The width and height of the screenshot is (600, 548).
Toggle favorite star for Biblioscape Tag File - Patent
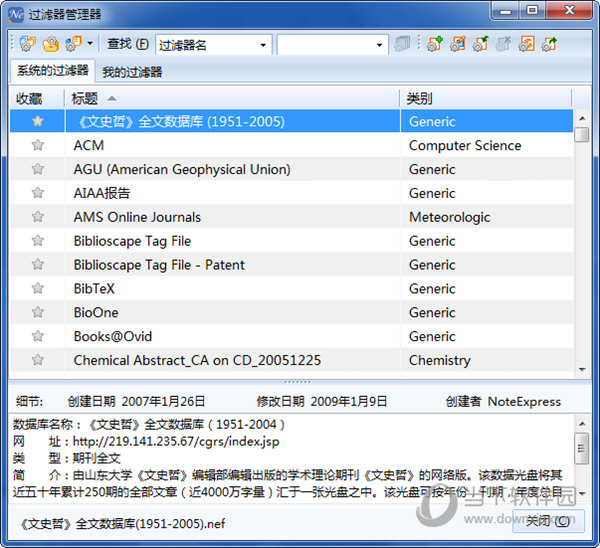(x=38, y=264)
